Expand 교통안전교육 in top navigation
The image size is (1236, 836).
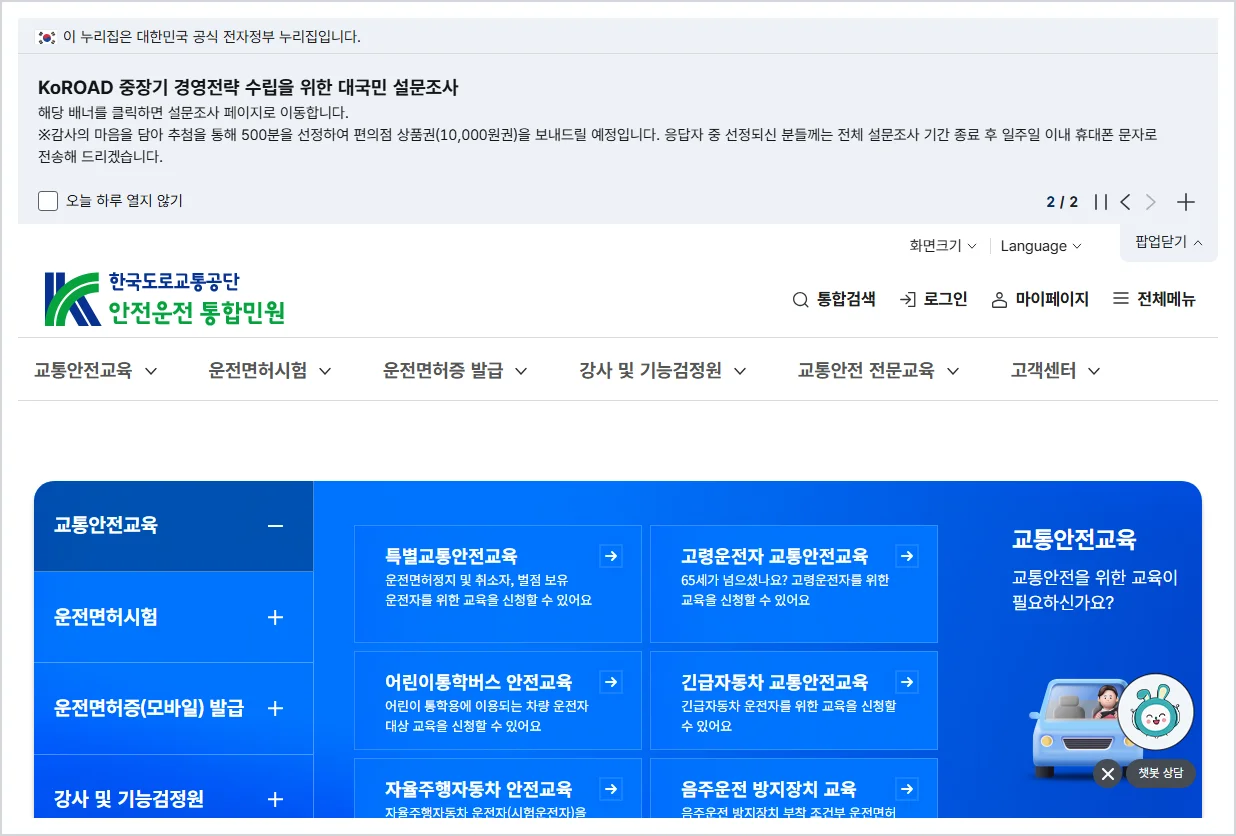(x=96, y=370)
